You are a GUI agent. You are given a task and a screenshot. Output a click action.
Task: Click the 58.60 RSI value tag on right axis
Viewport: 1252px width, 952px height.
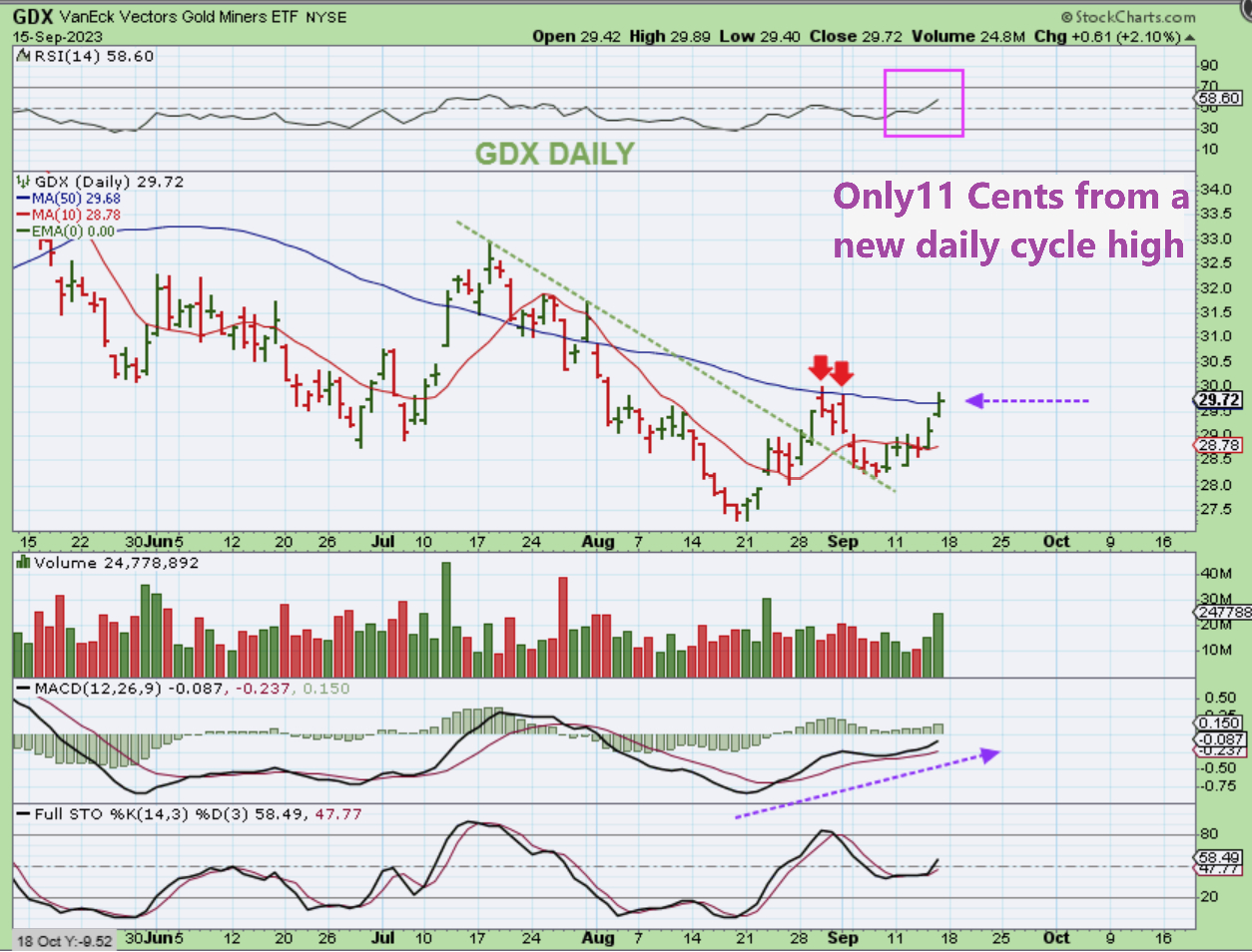click(1219, 98)
